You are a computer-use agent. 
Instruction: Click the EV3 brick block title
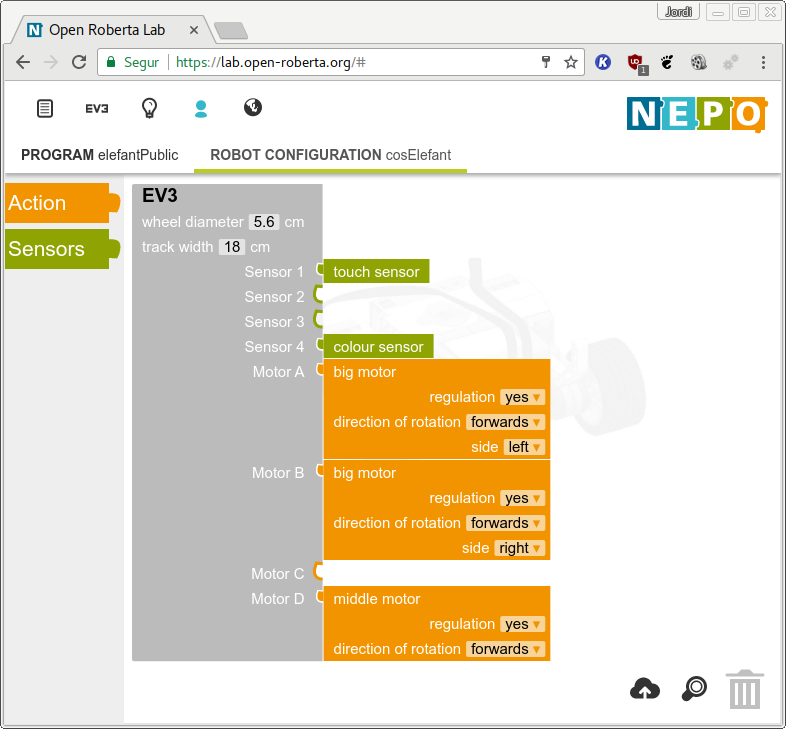159,196
